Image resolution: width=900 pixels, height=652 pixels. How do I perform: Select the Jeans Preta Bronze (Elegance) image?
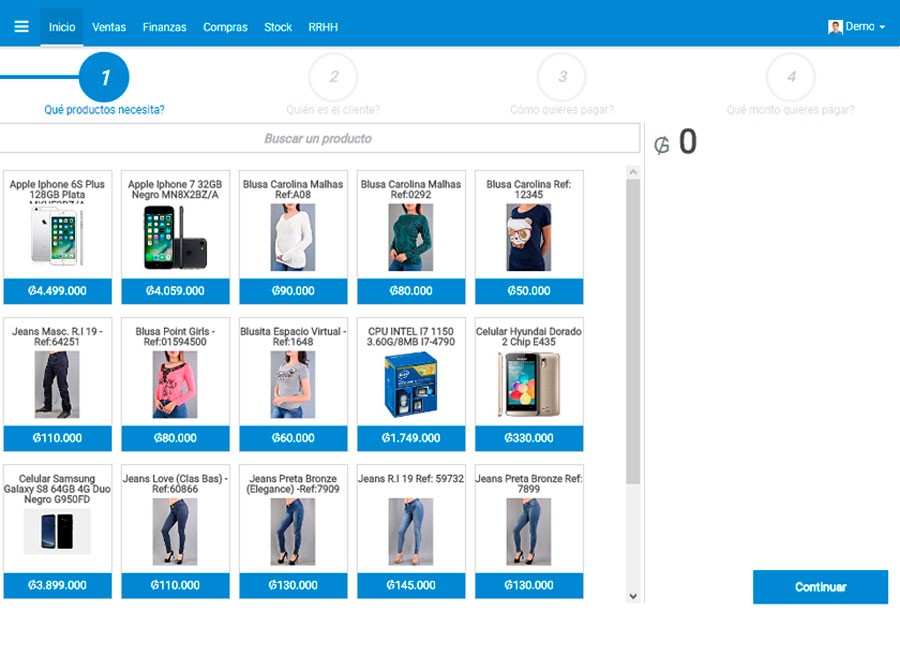click(x=293, y=531)
